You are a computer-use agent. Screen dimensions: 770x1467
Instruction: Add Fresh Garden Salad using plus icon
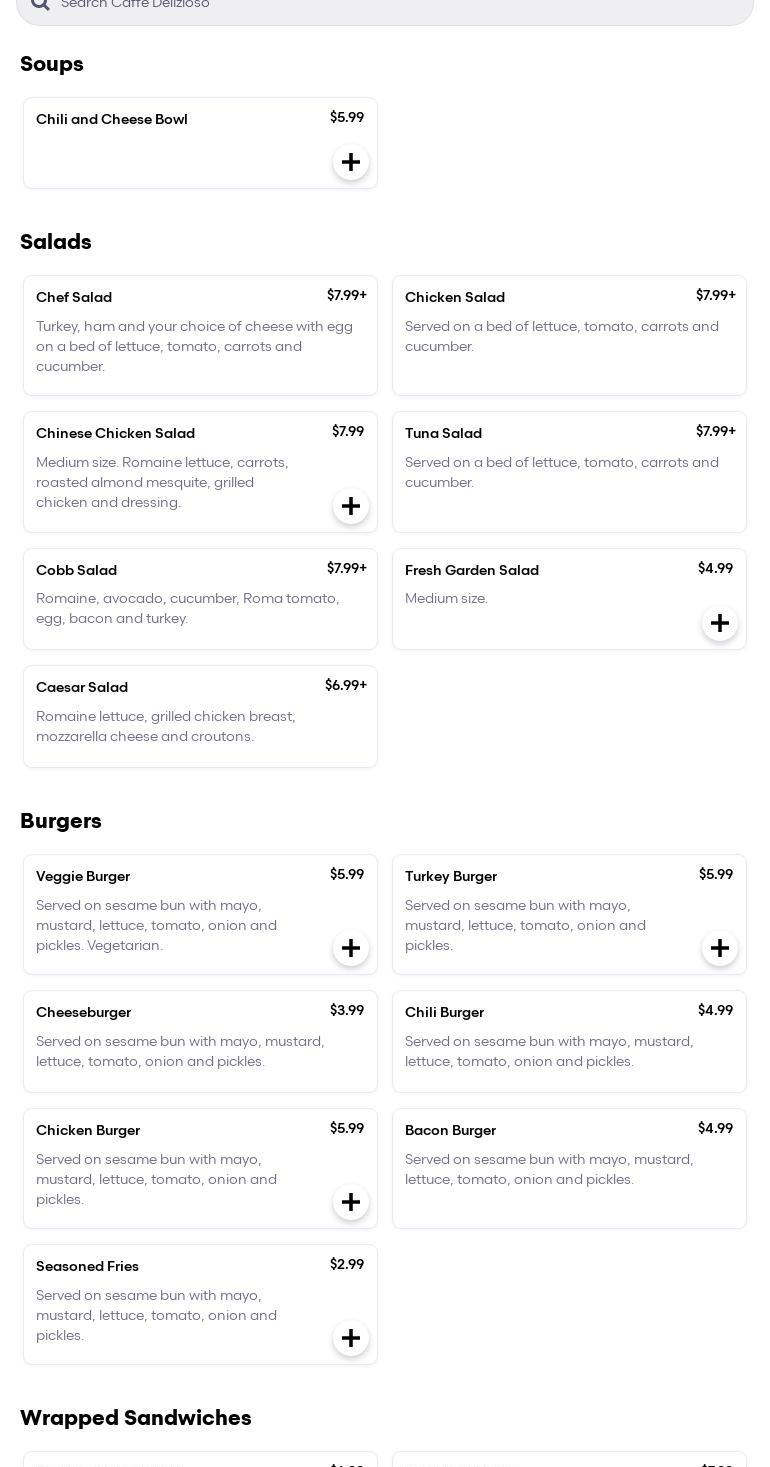pyautogui.click(x=720, y=623)
